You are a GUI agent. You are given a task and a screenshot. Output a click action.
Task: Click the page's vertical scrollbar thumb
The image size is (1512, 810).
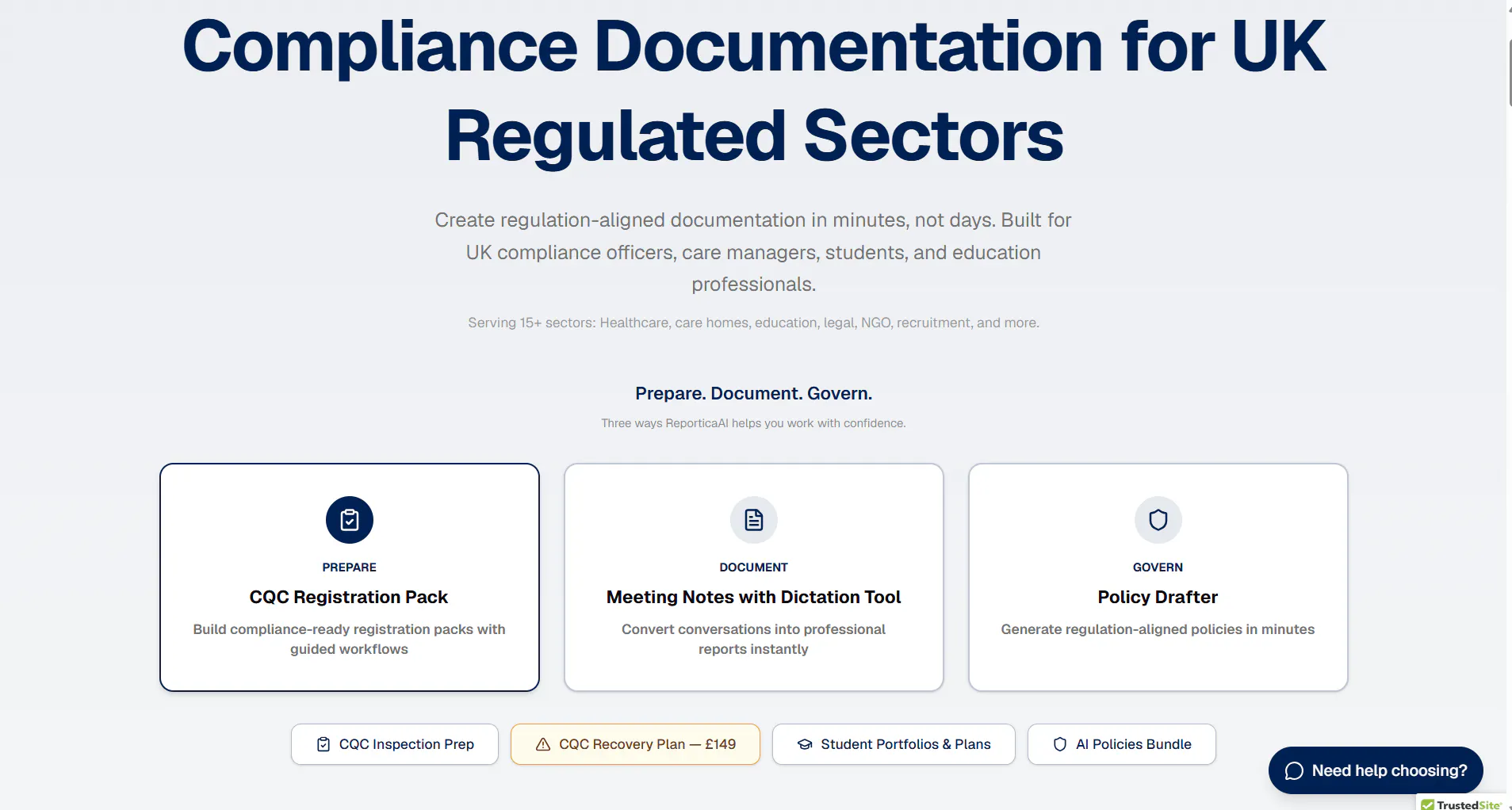click(x=1509, y=71)
